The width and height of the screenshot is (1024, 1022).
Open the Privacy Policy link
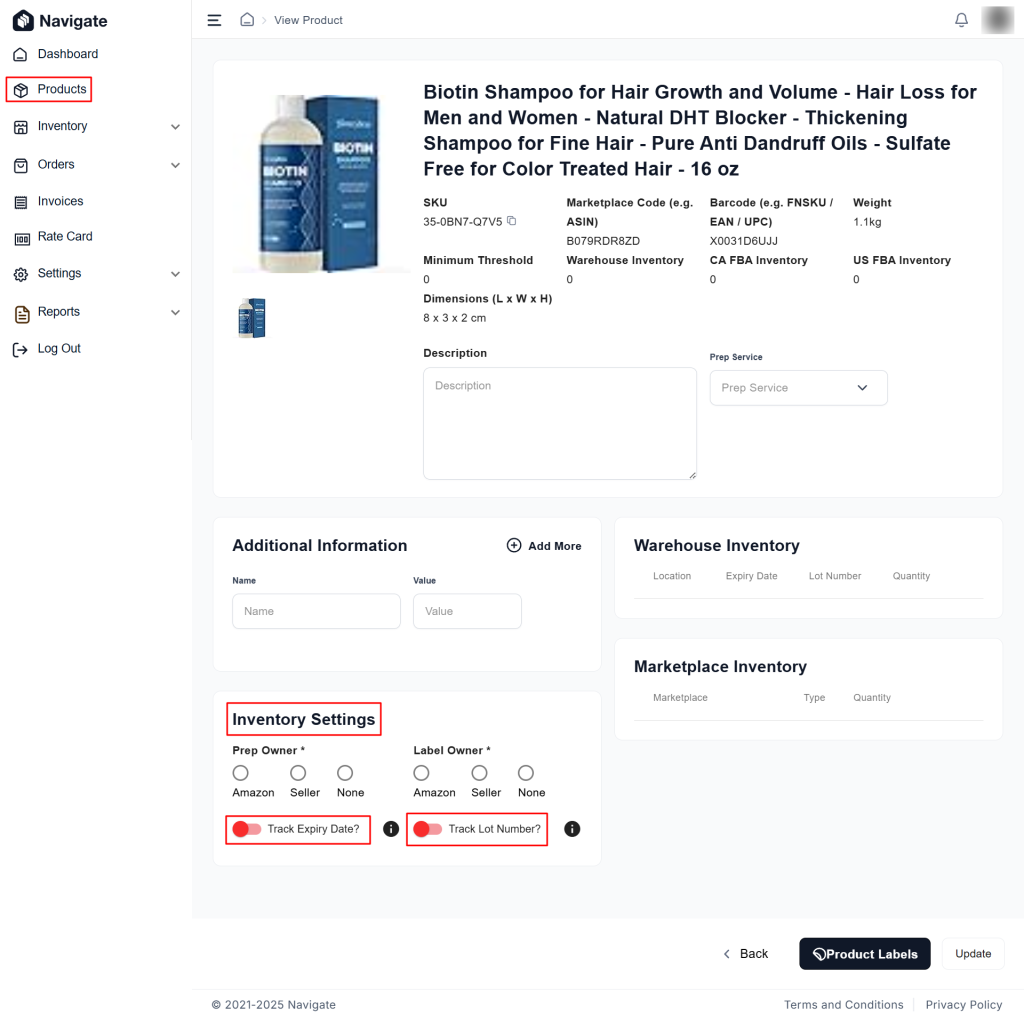(x=963, y=1004)
